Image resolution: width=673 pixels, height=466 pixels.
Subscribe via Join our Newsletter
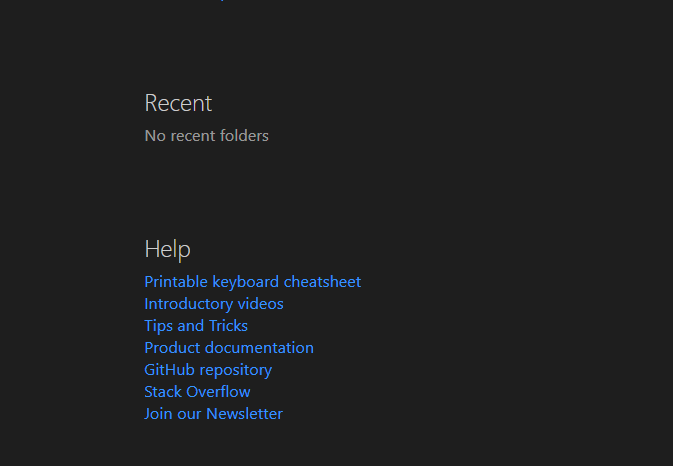coord(213,414)
